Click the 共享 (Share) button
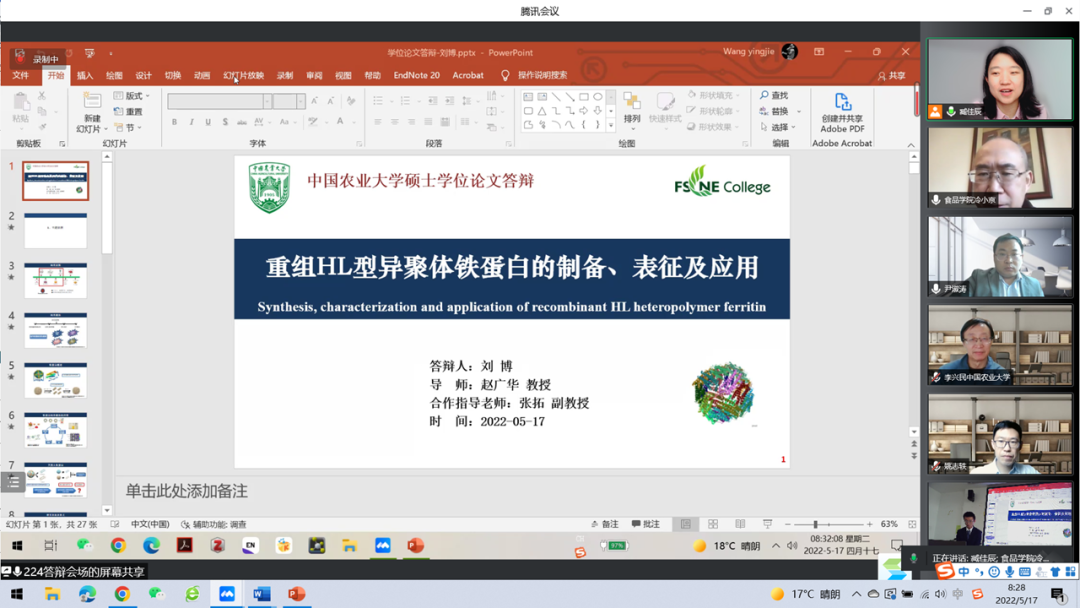Viewport: 1080px width, 608px height. tap(893, 74)
